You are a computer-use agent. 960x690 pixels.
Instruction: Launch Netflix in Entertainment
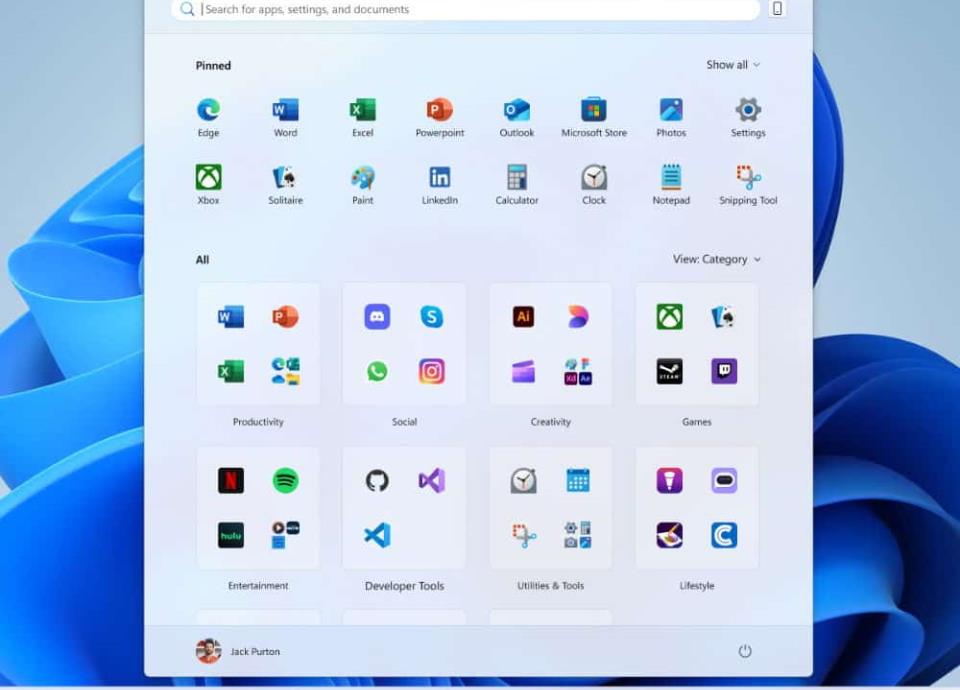pos(231,481)
